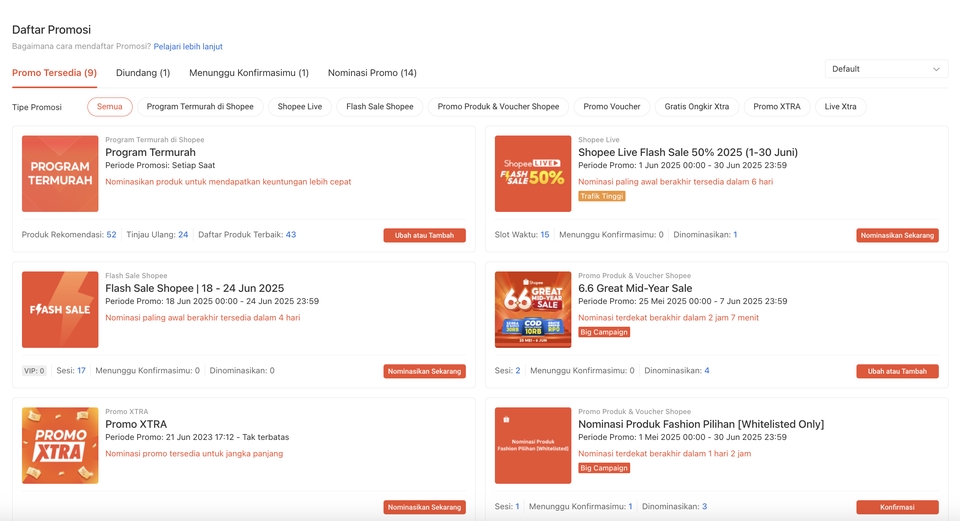Image resolution: width=960 pixels, height=521 pixels.
Task: Click 'Periode Promosi: Setiap Saat' text
Action: point(160,165)
